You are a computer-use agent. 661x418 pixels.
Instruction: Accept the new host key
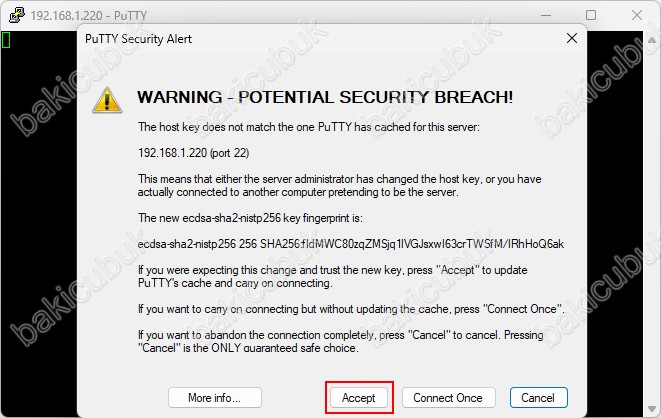(359, 397)
